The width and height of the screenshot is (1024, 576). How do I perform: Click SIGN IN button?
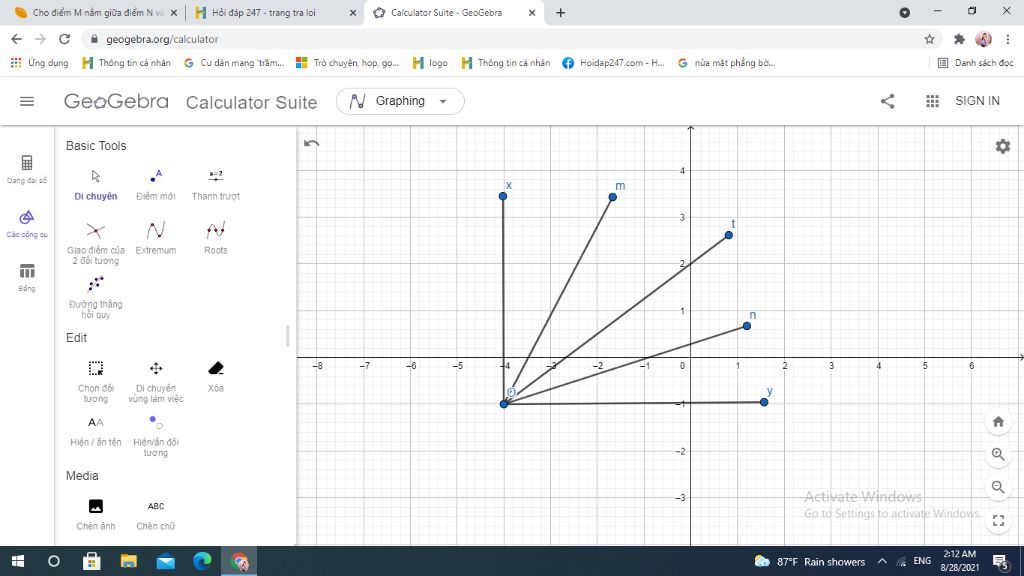[x=977, y=101]
